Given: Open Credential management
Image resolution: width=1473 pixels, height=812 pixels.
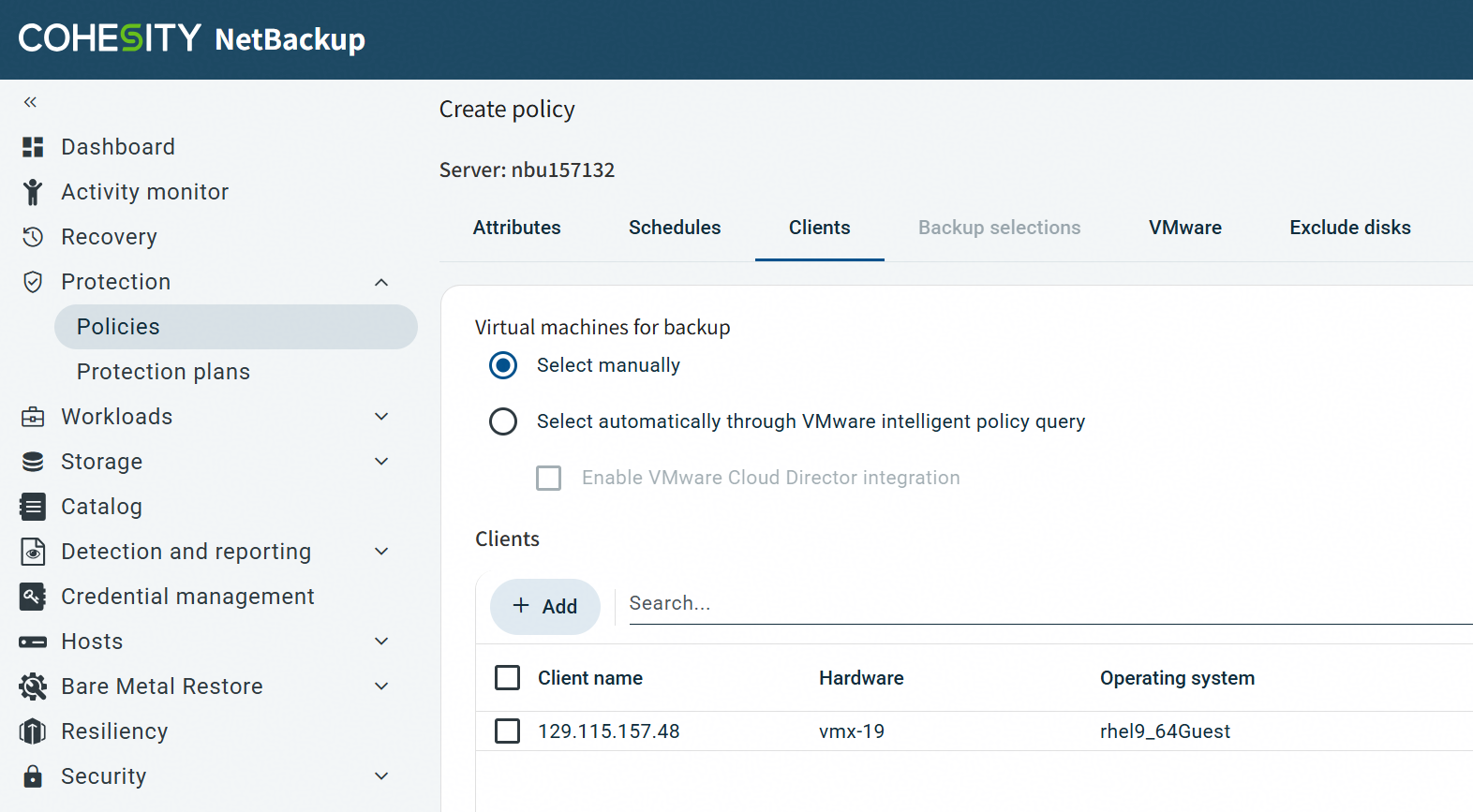Looking at the screenshot, I should point(187,597).
